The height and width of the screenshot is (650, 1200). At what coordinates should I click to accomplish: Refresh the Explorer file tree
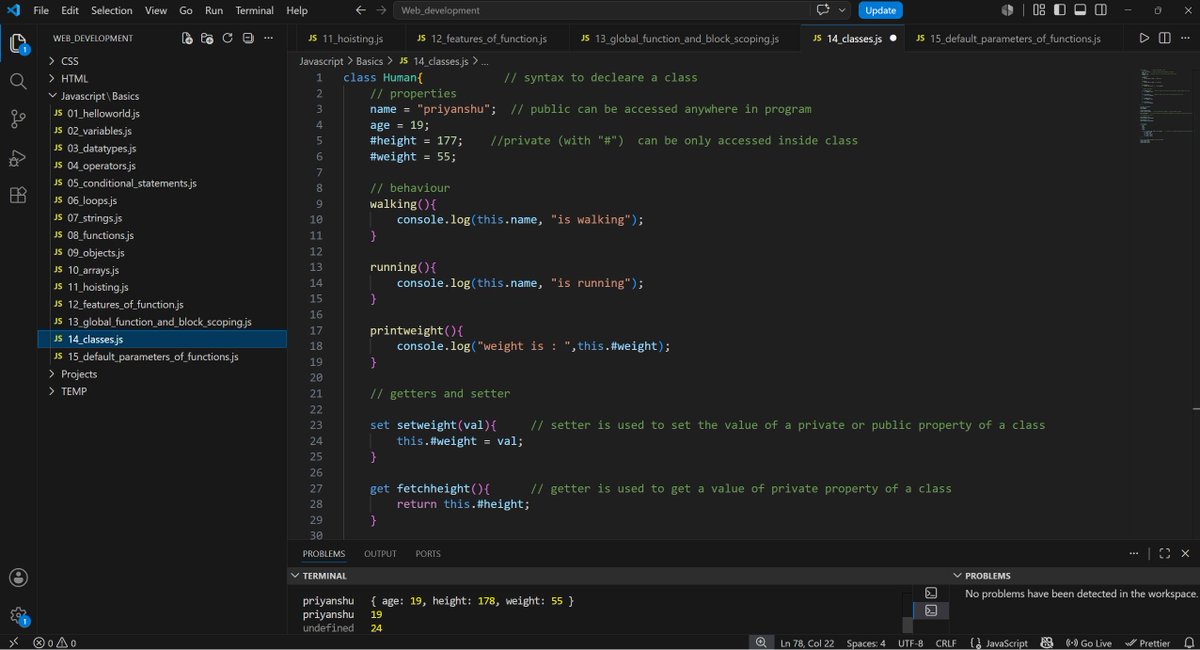click(227, 39)
